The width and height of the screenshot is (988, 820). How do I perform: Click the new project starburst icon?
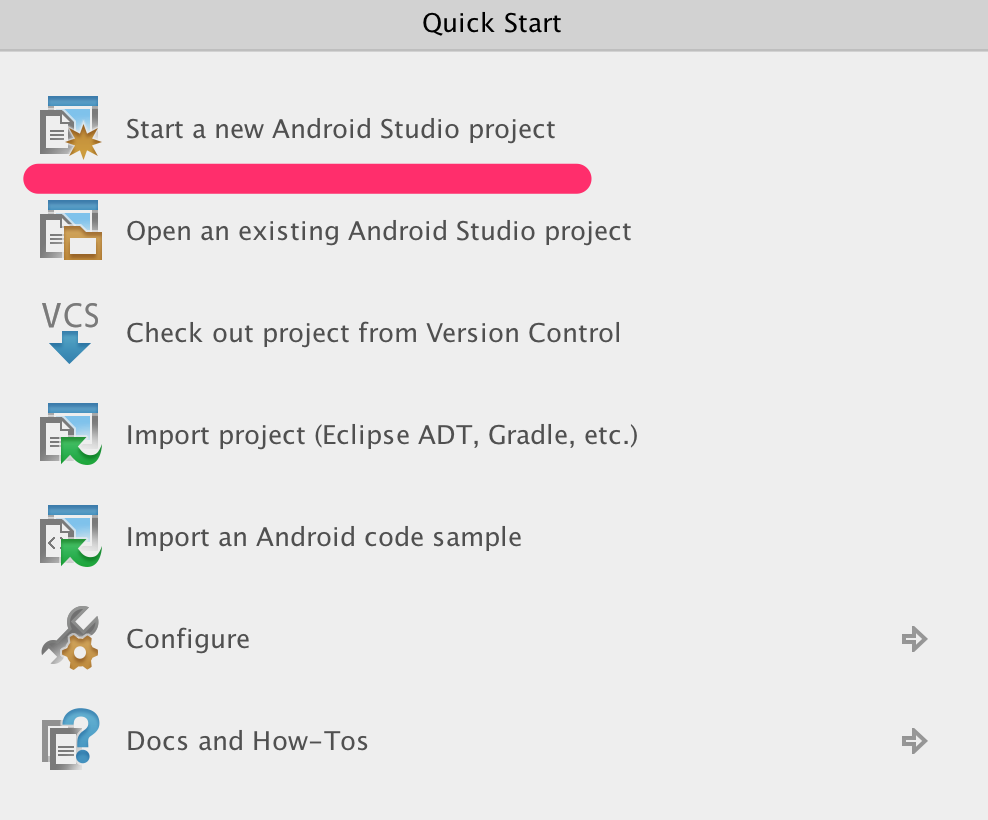tap(71, 127)
